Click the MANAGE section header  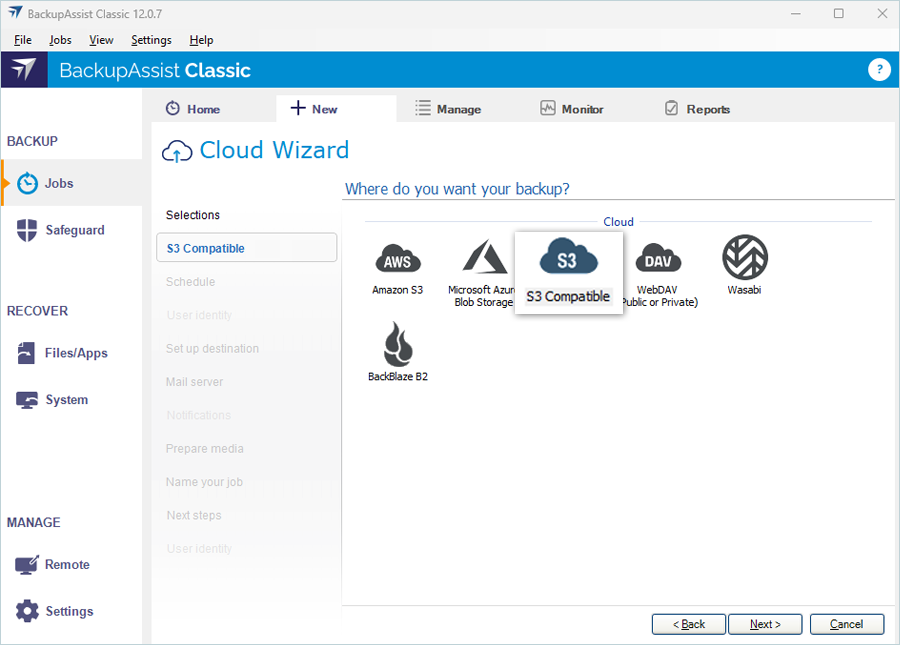33,522
